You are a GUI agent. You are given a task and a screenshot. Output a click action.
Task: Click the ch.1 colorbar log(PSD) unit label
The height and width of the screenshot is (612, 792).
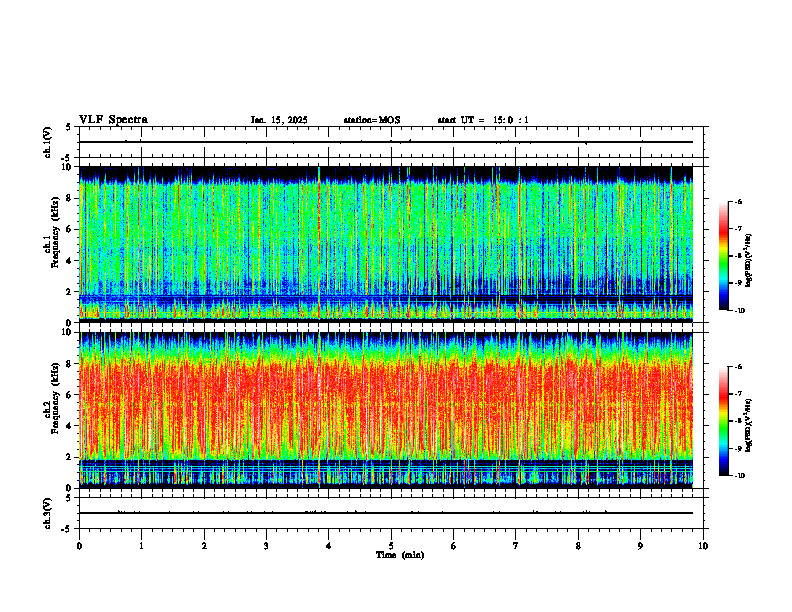click(x=749, y=261)
